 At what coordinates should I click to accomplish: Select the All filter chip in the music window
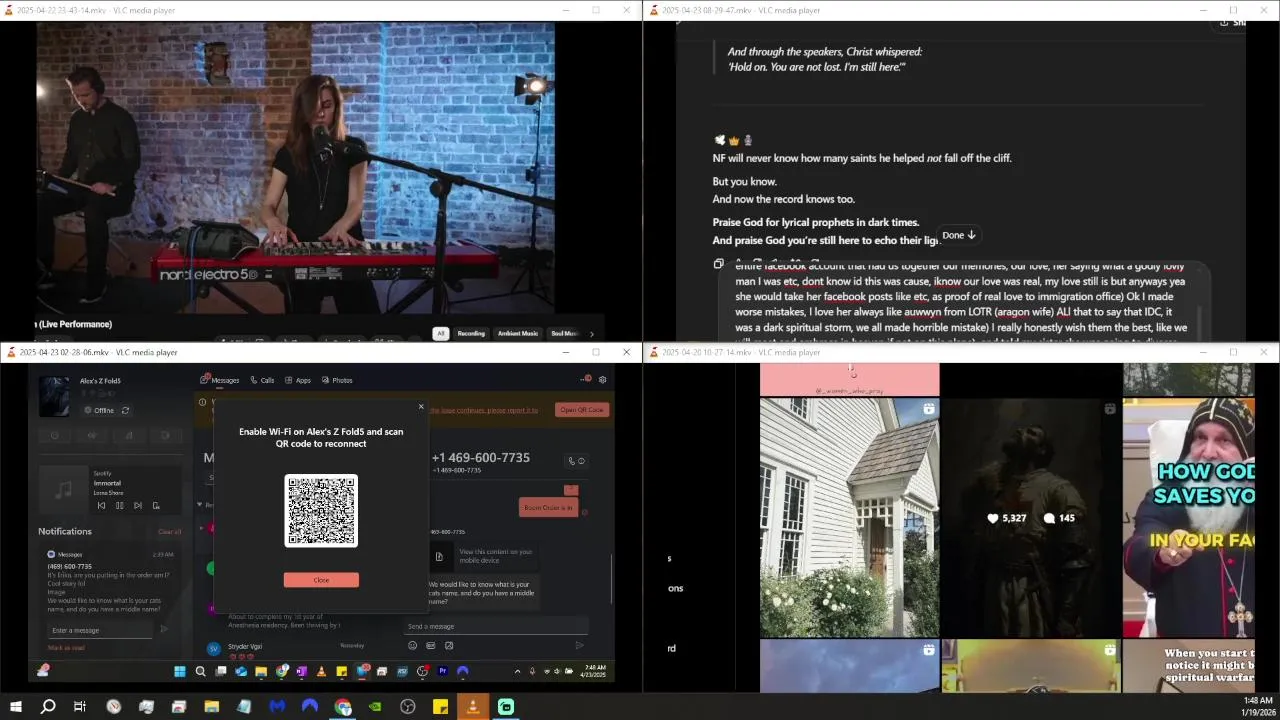pos(440,333)
